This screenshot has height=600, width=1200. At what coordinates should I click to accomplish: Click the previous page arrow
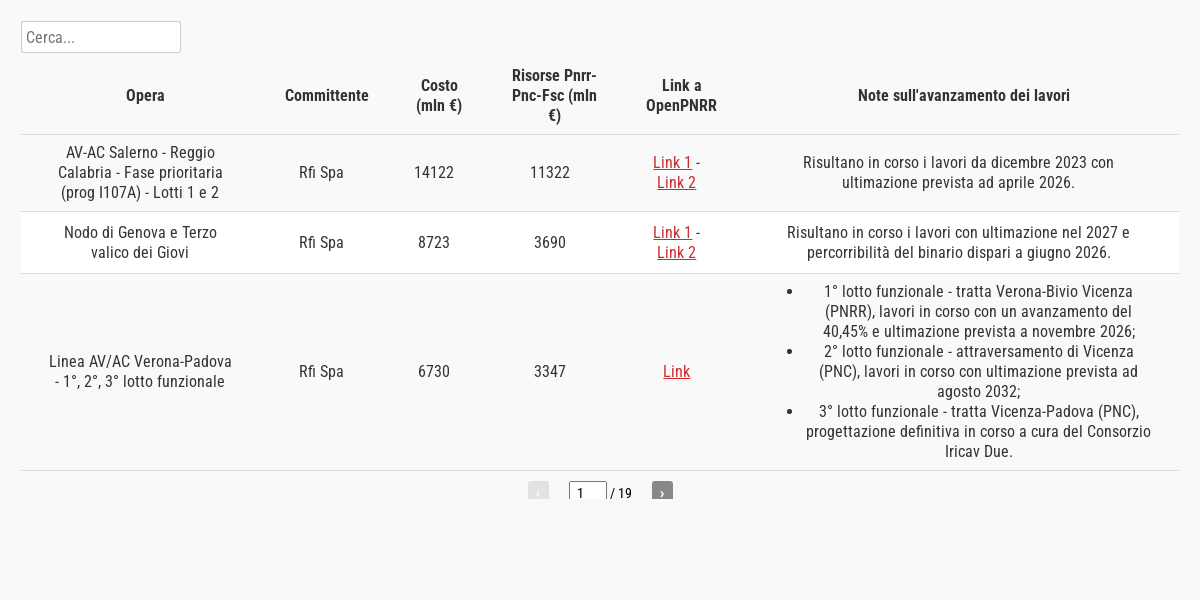(538, 492)
